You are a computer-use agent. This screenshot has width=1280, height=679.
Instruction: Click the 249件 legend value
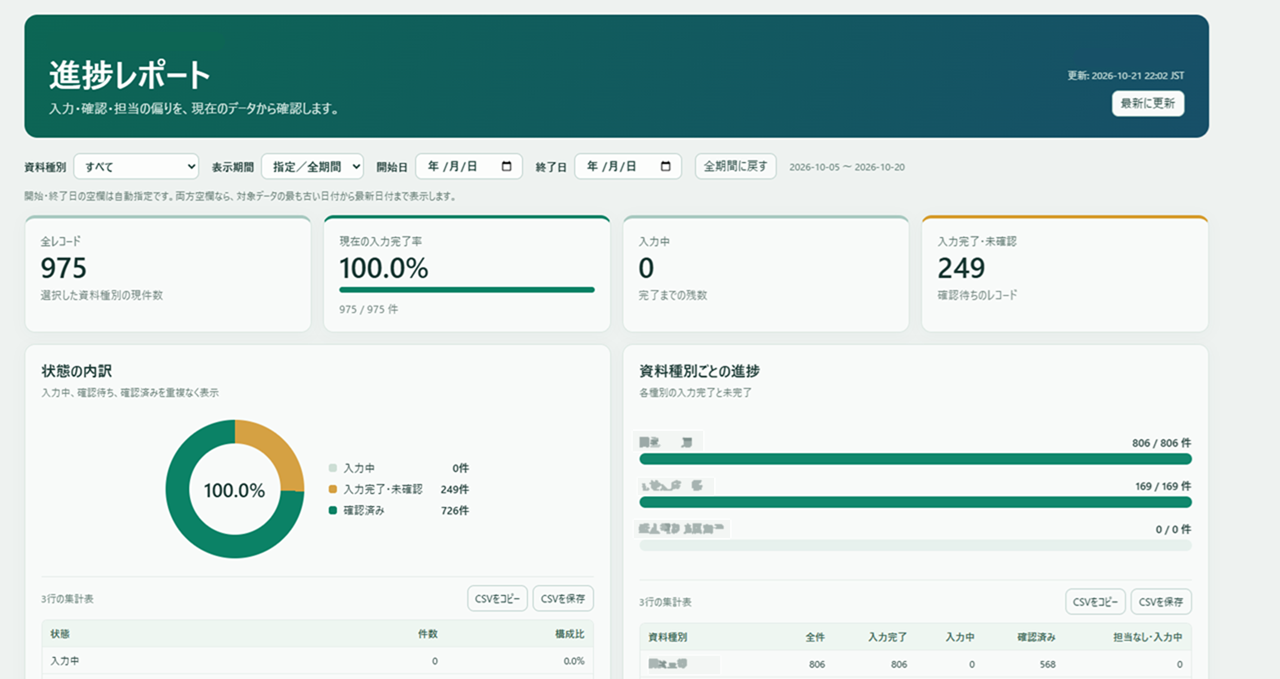(x=455, y=489)
